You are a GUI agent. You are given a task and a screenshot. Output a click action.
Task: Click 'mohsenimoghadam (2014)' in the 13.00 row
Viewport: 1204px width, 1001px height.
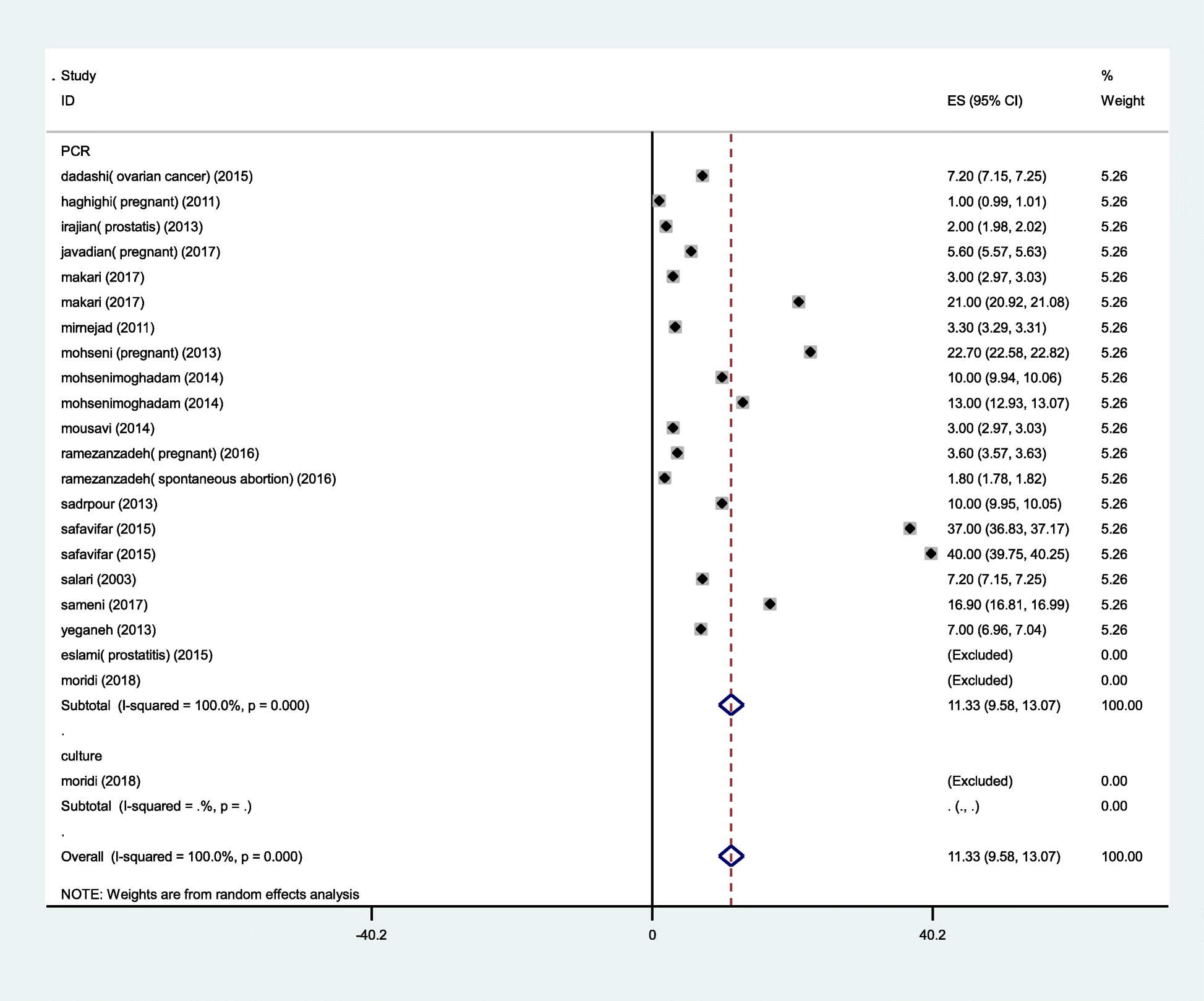142,403
